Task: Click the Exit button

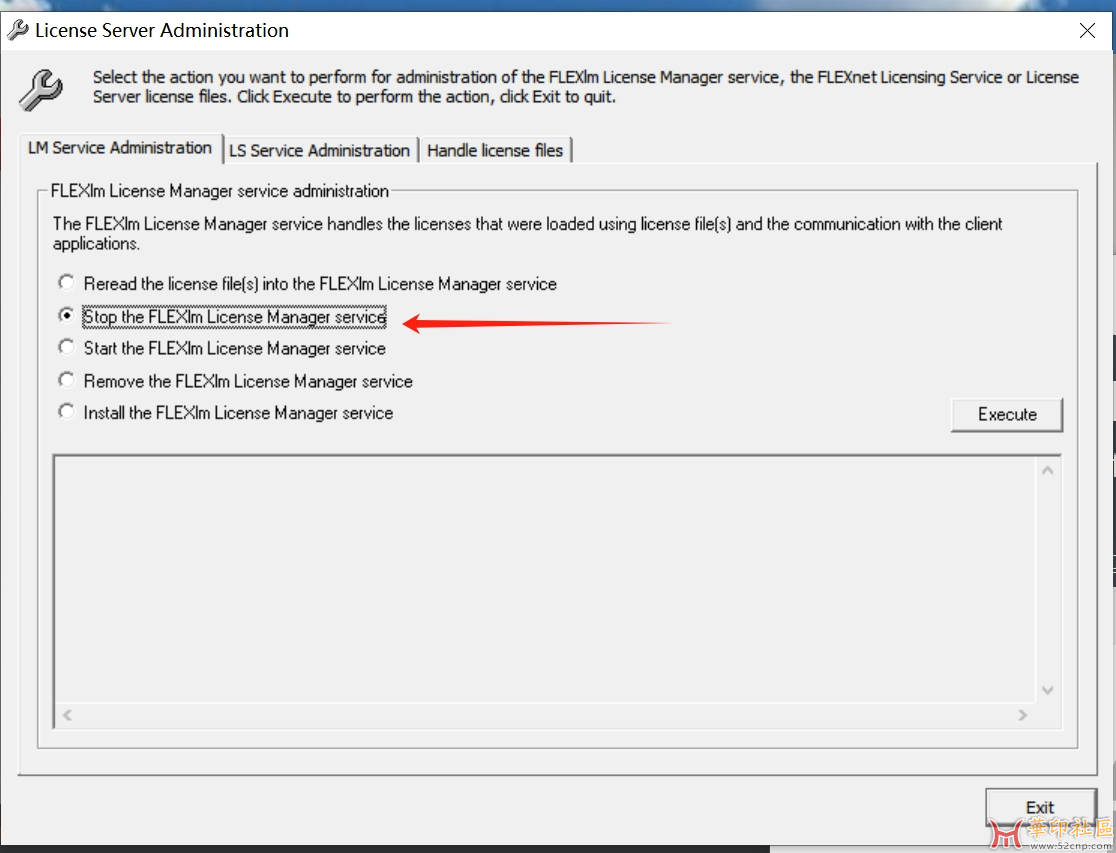Action: (x=1040, y=807)
